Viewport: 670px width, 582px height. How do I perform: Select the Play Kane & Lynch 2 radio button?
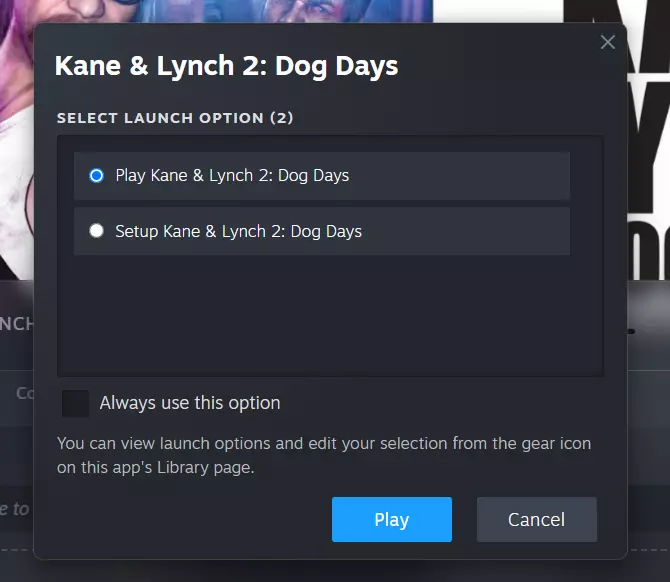pos(96,175)
